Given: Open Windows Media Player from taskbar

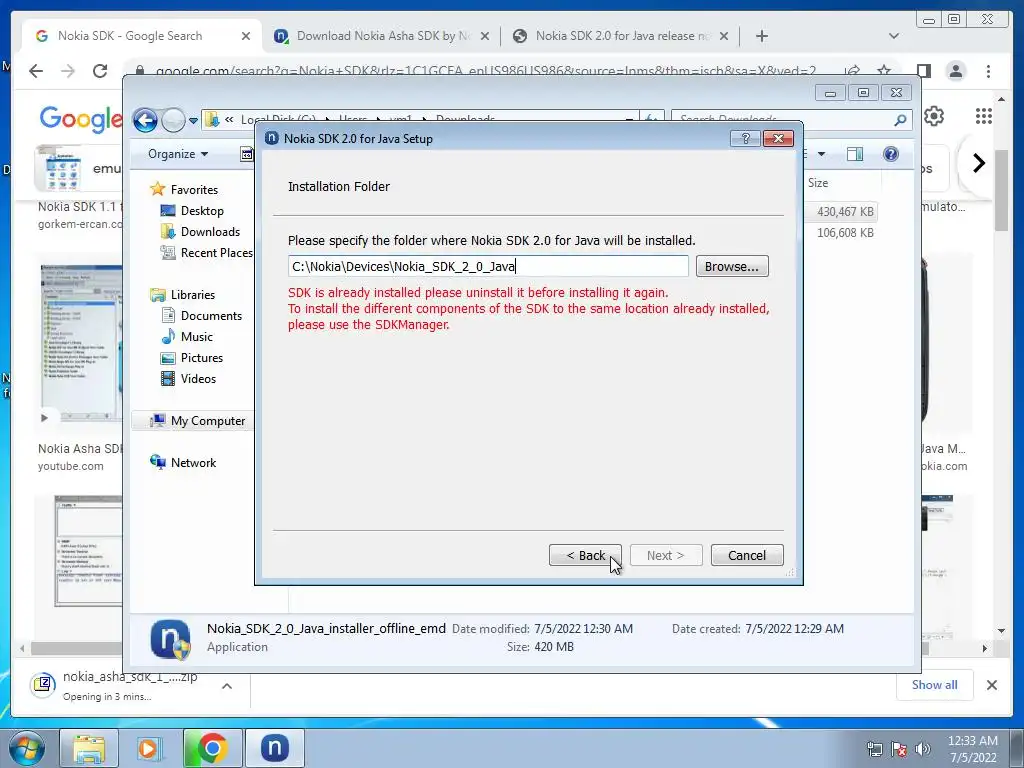Looking at the screenshot, I should coord(149,748).
